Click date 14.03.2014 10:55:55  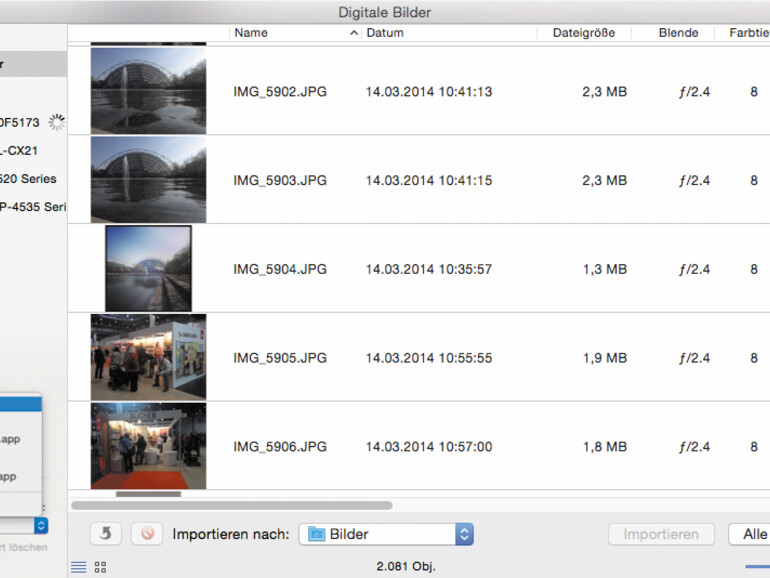click(429, 358)
